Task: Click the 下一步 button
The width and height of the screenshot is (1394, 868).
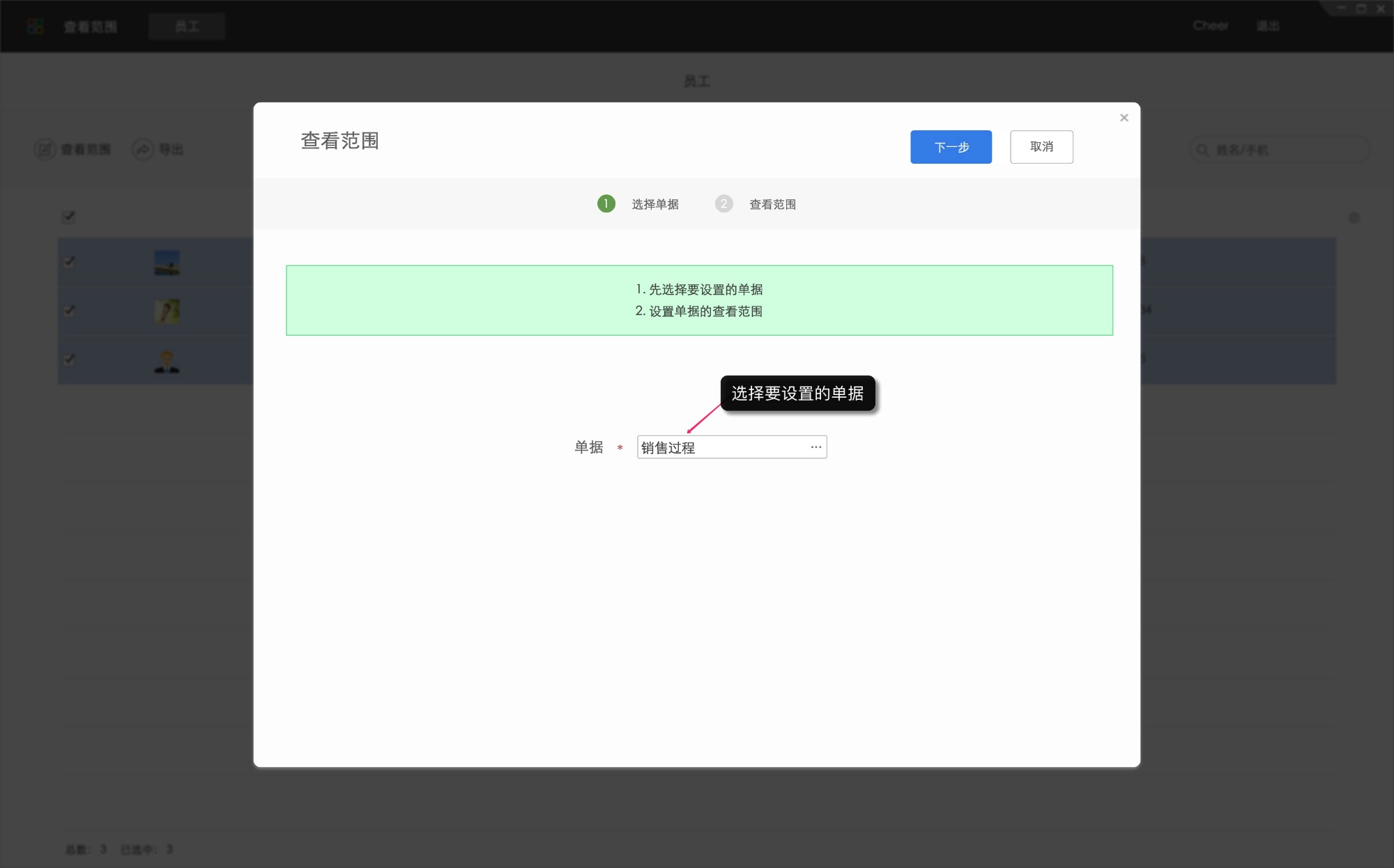Action: [x=951, y=147]
